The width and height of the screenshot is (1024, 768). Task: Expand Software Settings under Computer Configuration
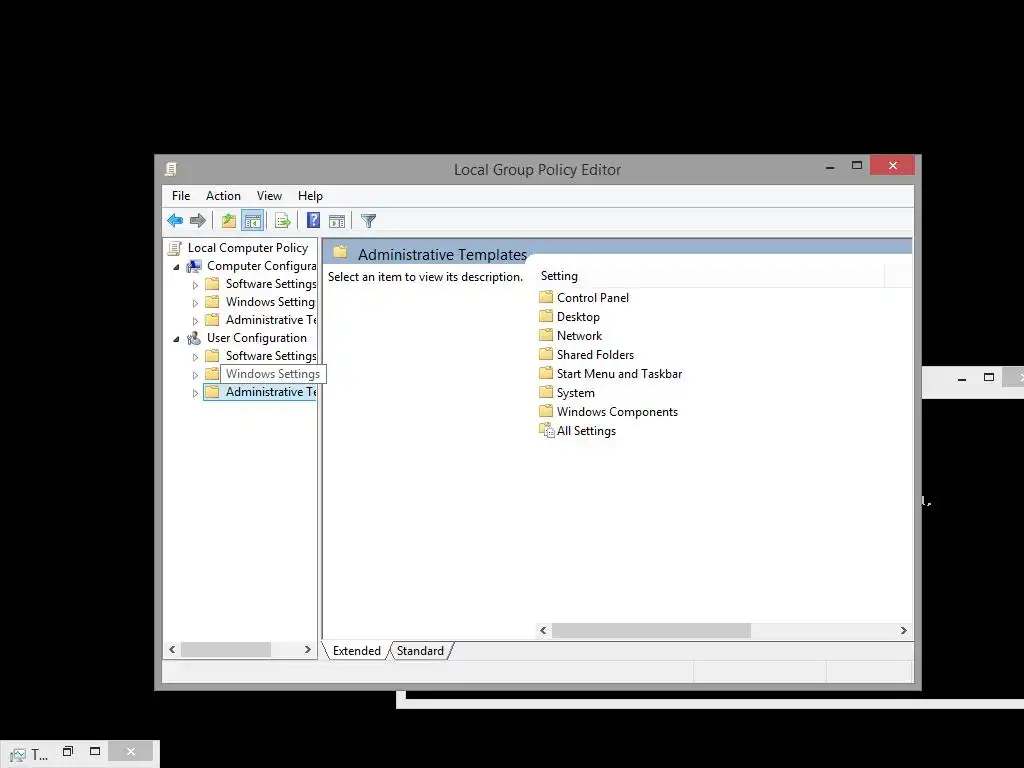point(195,285)
